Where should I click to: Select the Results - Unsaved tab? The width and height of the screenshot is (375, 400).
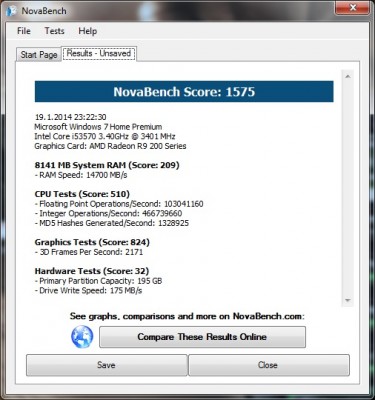tap(99, 53)
